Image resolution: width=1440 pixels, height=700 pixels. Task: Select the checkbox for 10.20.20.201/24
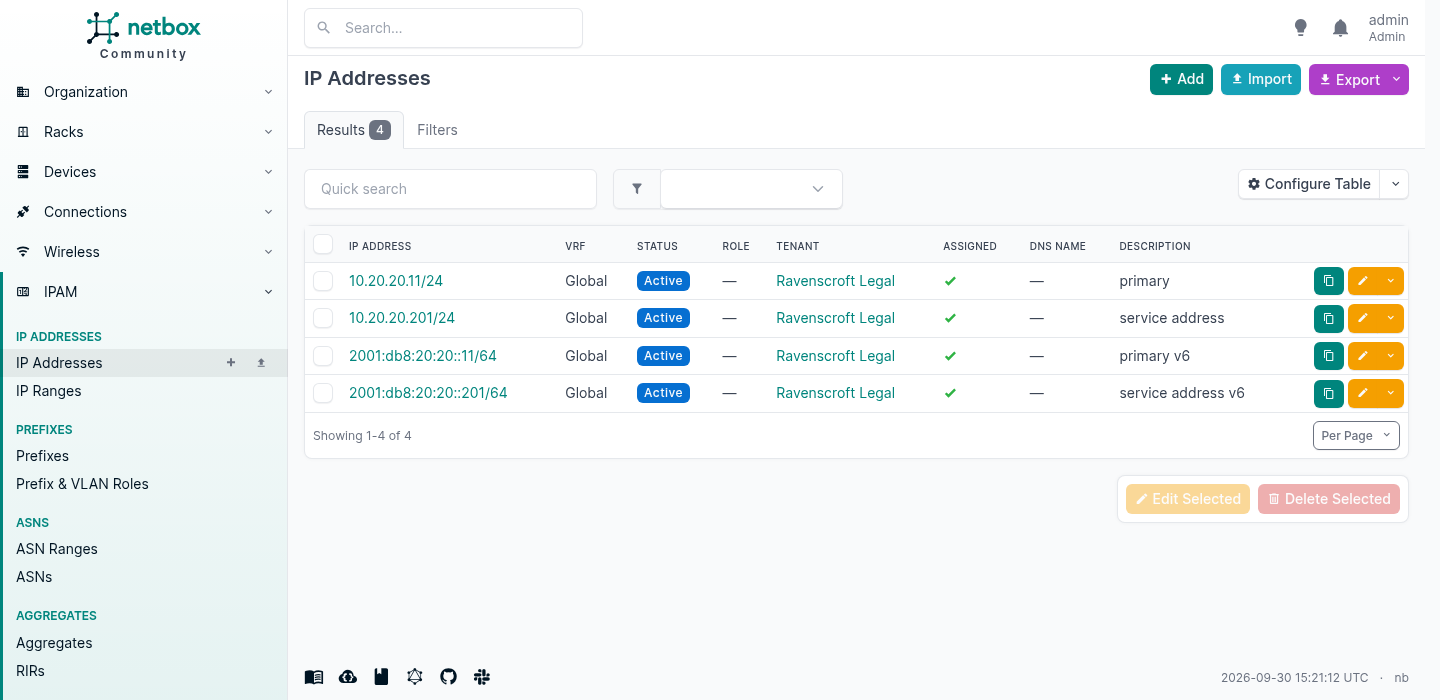tap(323, 318)
